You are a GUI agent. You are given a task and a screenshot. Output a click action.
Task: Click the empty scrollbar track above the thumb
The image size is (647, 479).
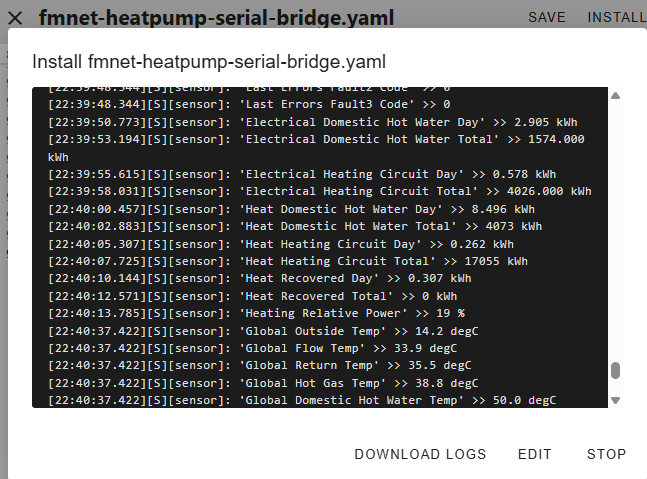click(x=615, y=231)
